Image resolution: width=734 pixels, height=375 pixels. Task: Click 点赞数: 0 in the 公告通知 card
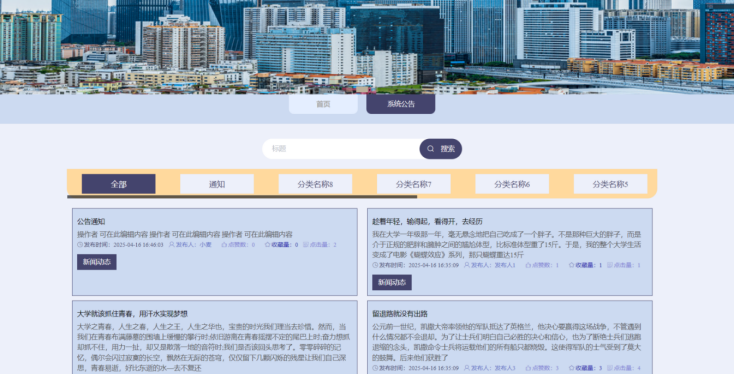click(x=242, y=244)
